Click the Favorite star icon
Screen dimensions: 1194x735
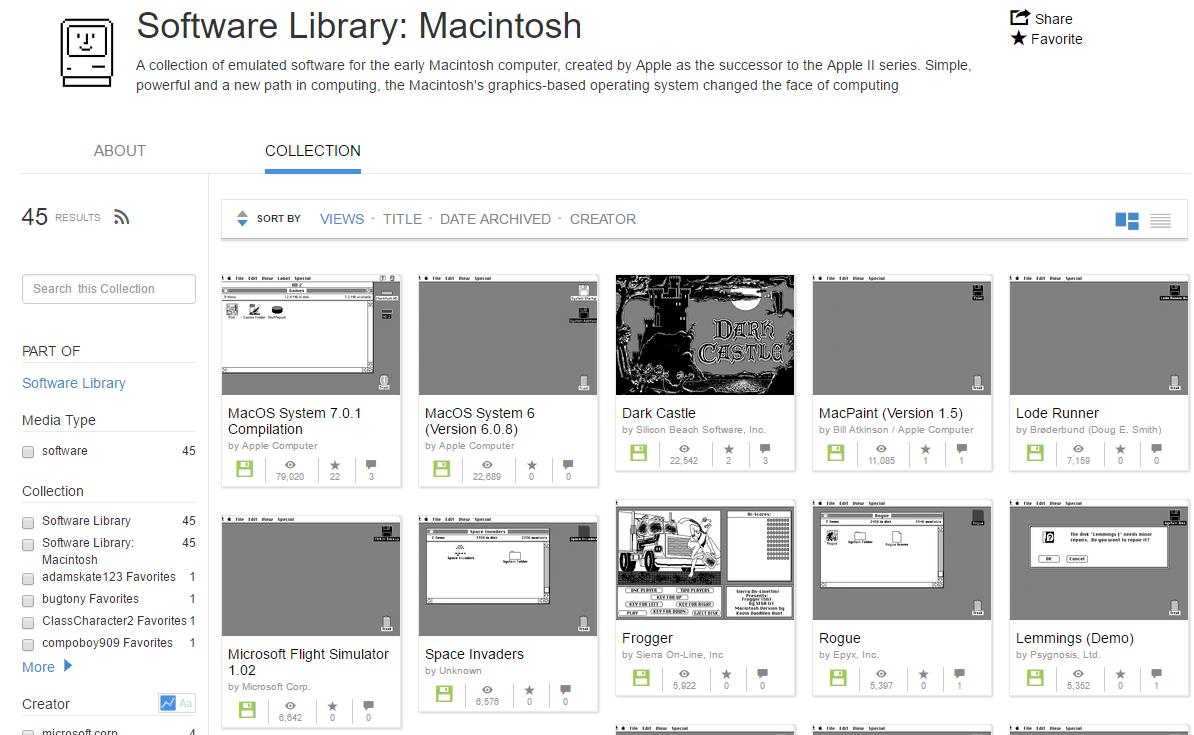pos(1018,38)
